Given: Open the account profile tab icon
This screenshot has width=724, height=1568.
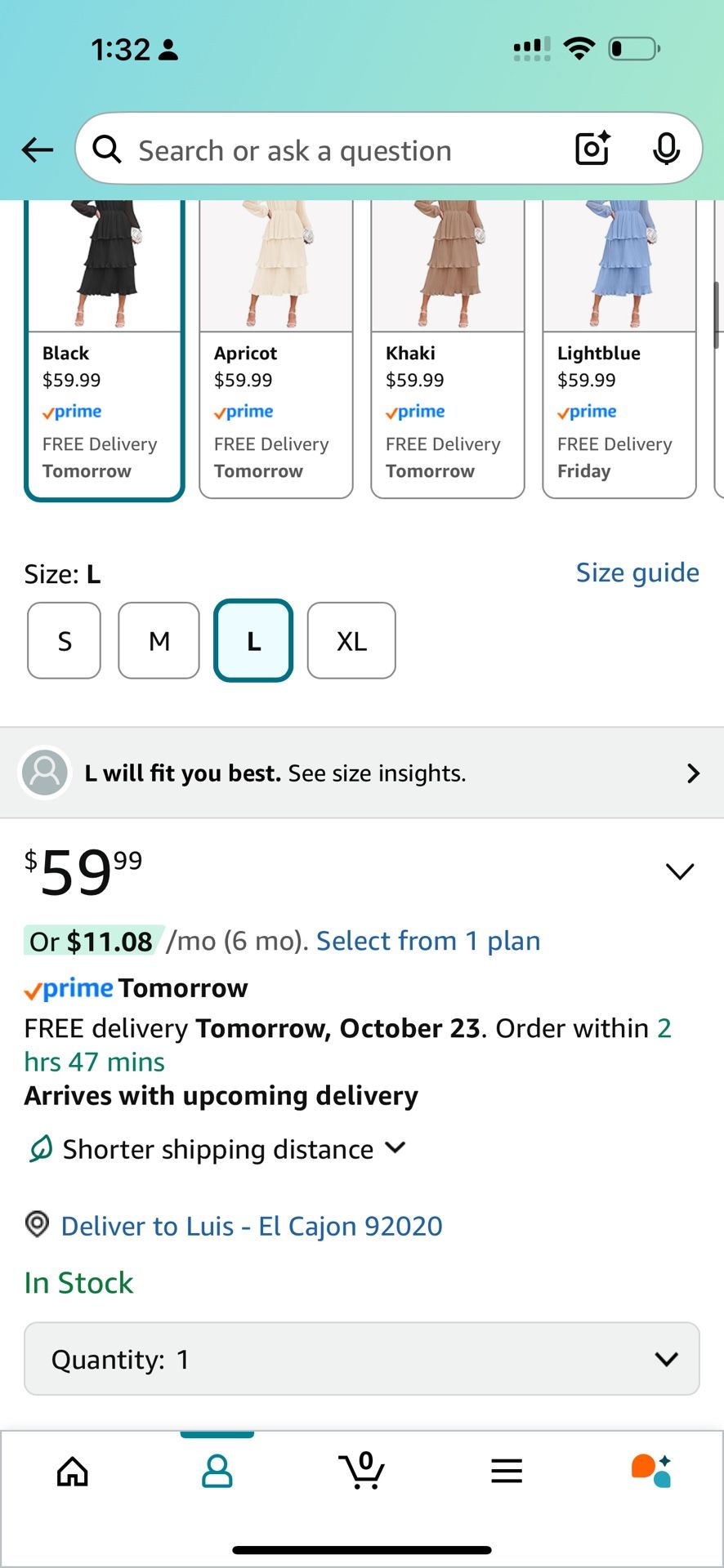Looking at the screenshot, I should click(217, 1472).
